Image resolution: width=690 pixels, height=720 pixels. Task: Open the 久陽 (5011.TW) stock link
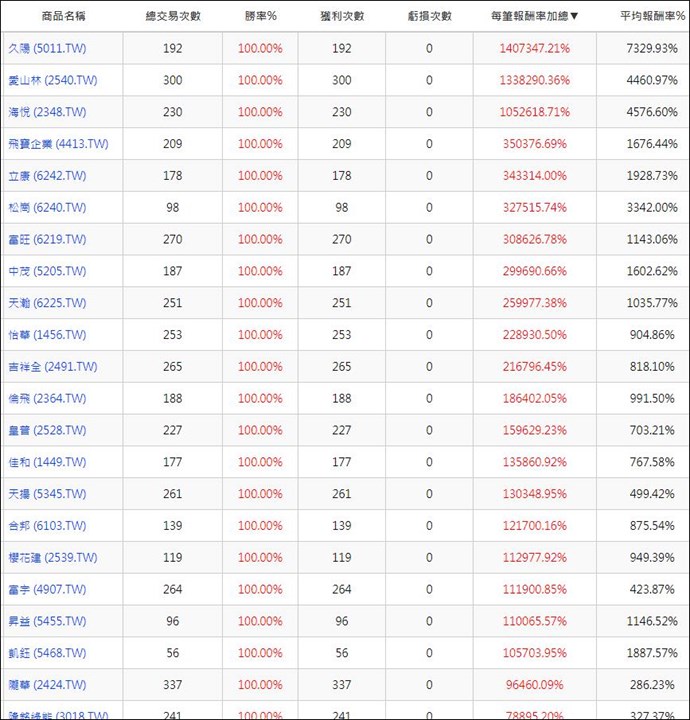46,49
